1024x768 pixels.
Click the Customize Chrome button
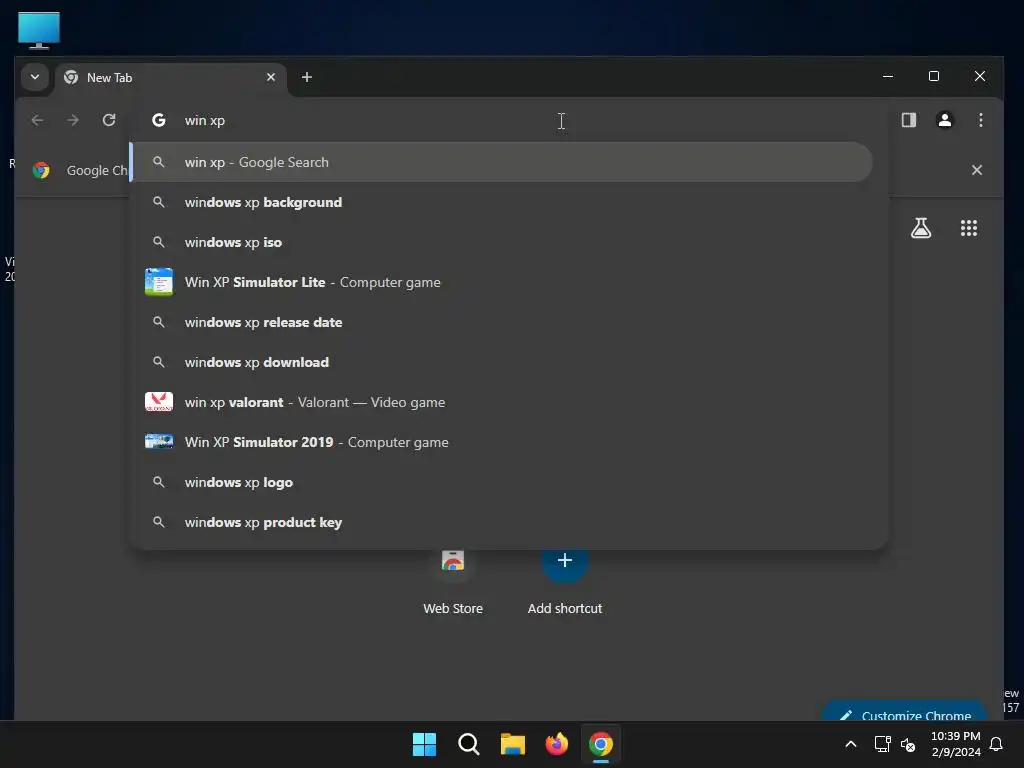click(x=905, y=713)
